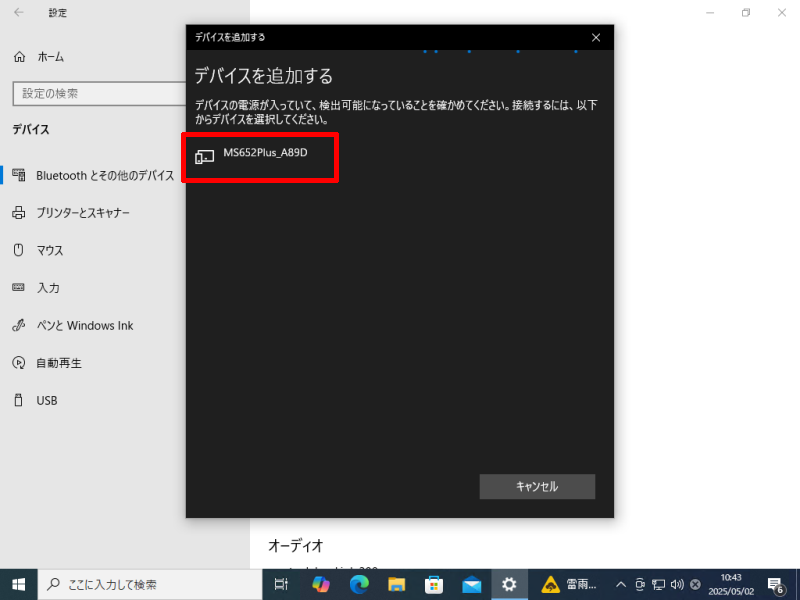The image size is (800, 600).
Task: Click the taskbar search box ここに入力して検索
Action: click(150, 585)
